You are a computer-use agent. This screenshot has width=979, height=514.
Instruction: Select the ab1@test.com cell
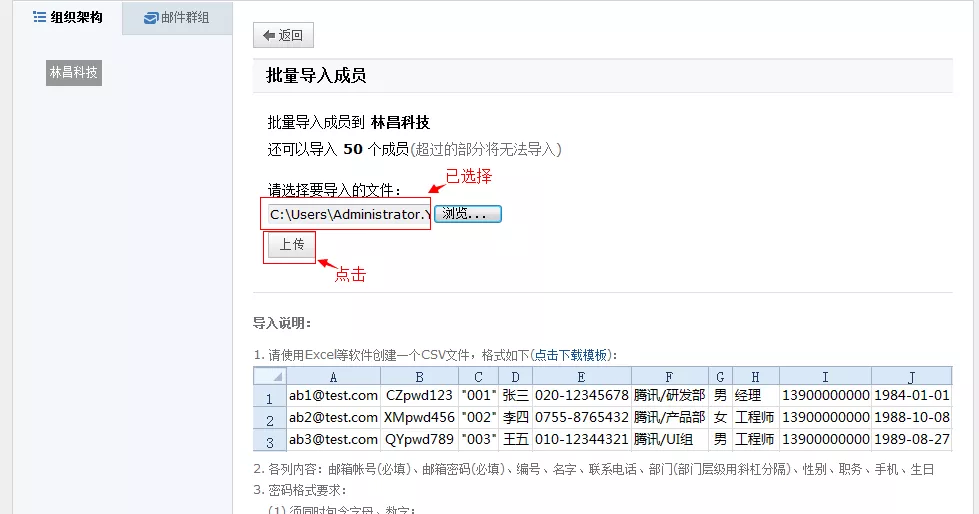[x=333, y=396]
